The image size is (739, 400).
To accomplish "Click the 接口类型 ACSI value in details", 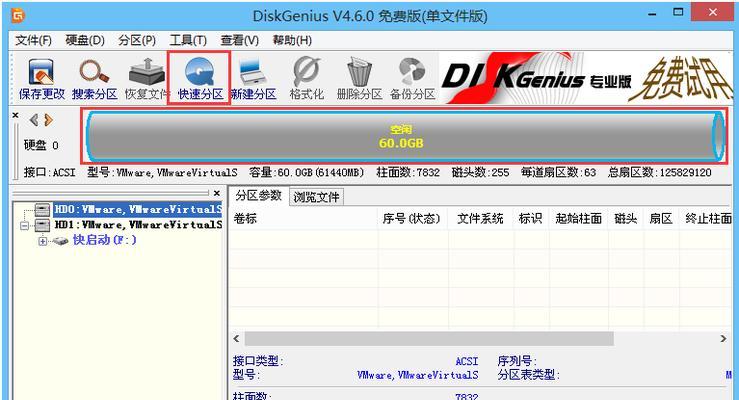I will pyautogui.click(x=467, y=361).
